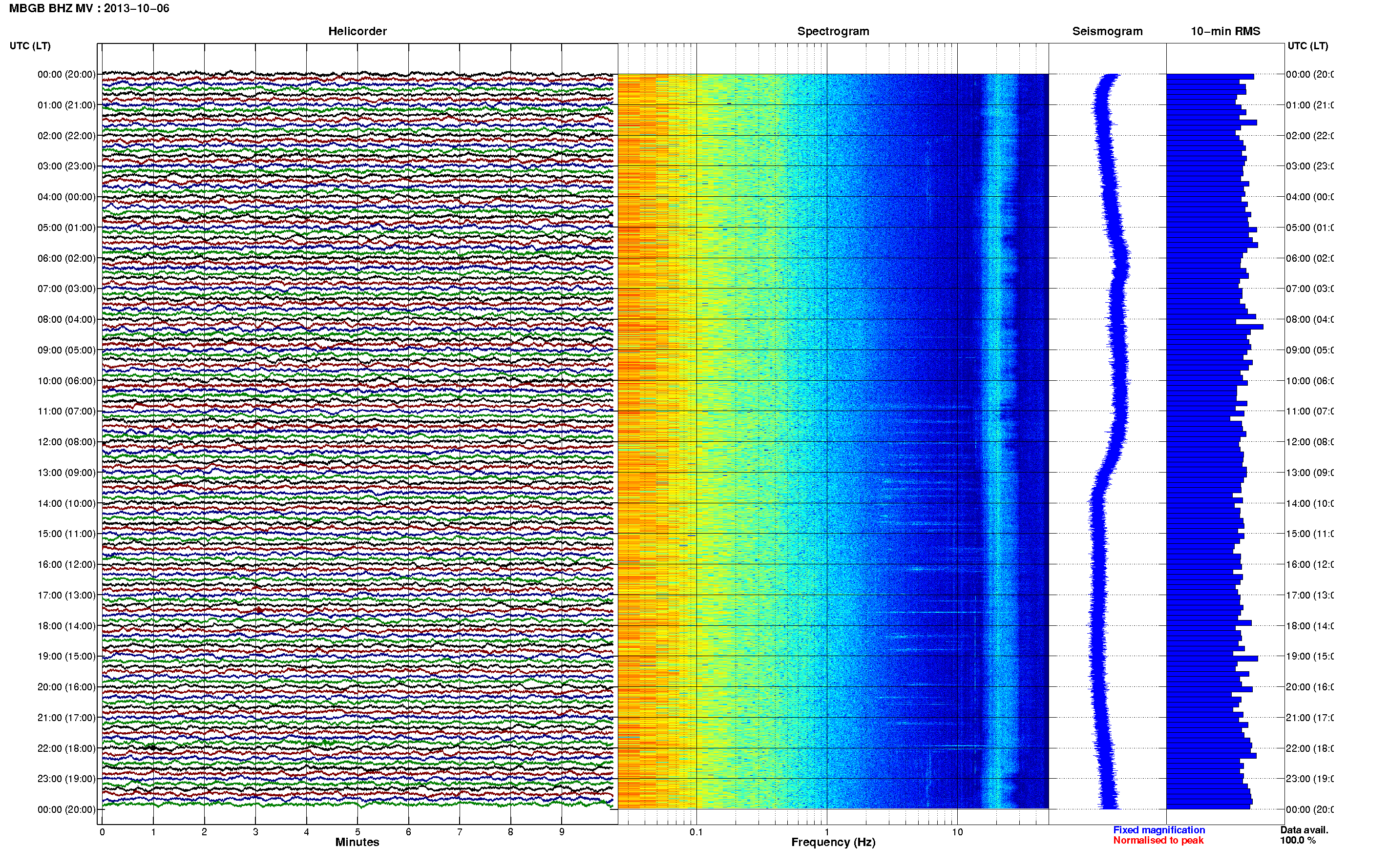Click the last green helicorder trace near 00:00 bottom
This screenshot has height=868, width=1389.
pyautogui.click(x=357, y=804)
